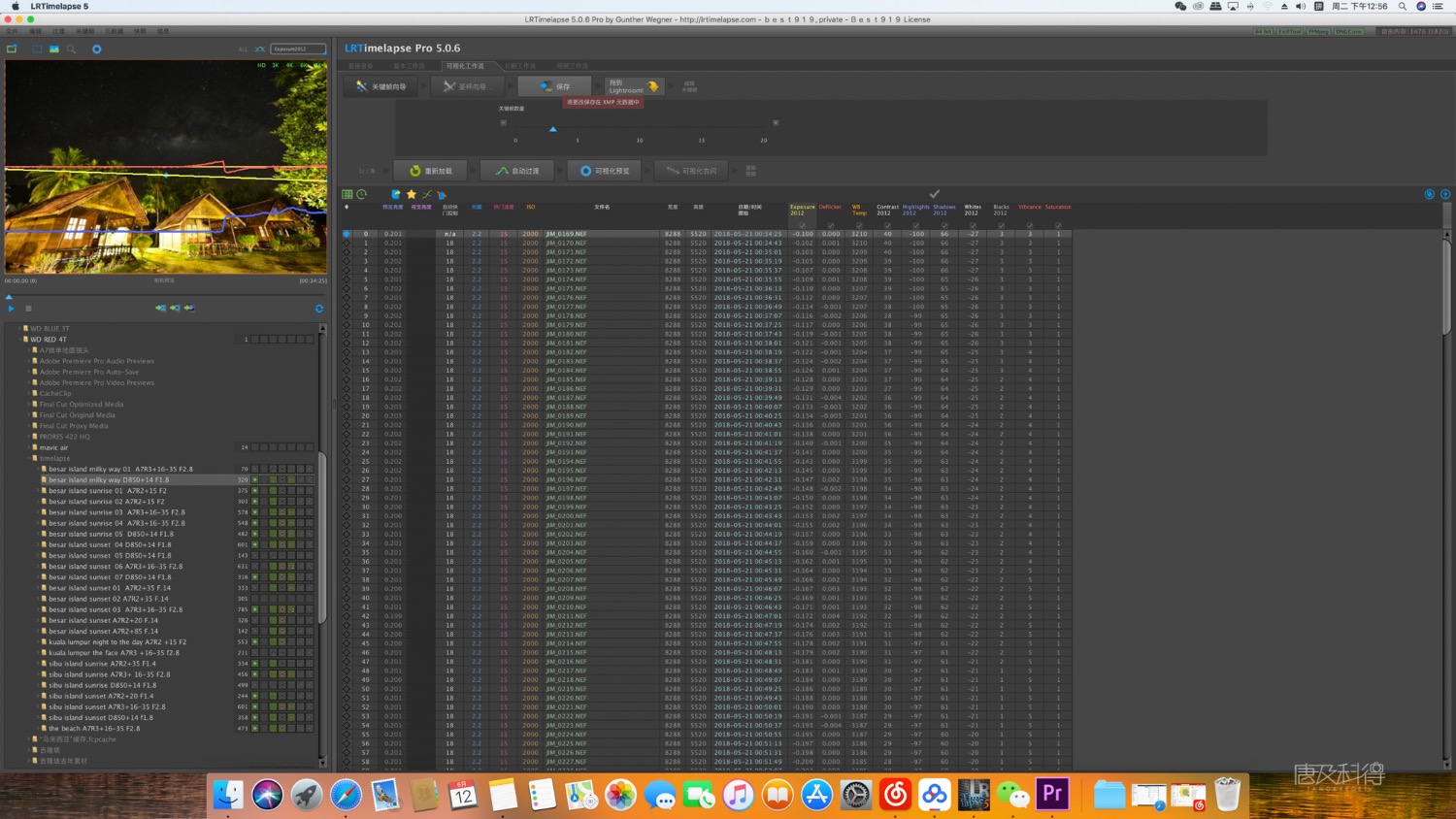
Task: Expand the PRORES 422 HQ folder
Action: tap(28, 437)
